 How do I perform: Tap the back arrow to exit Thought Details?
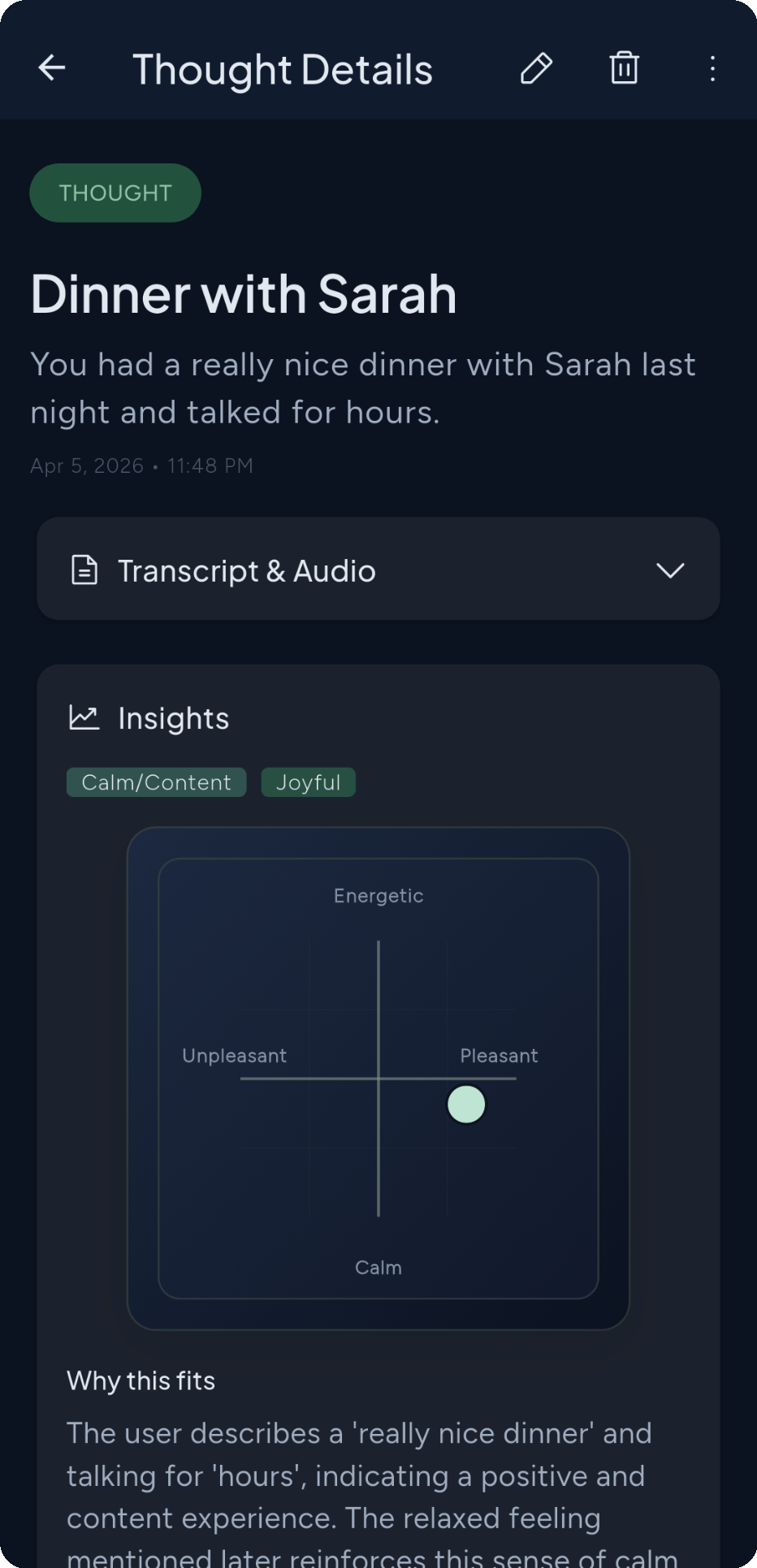coord(51,68)
